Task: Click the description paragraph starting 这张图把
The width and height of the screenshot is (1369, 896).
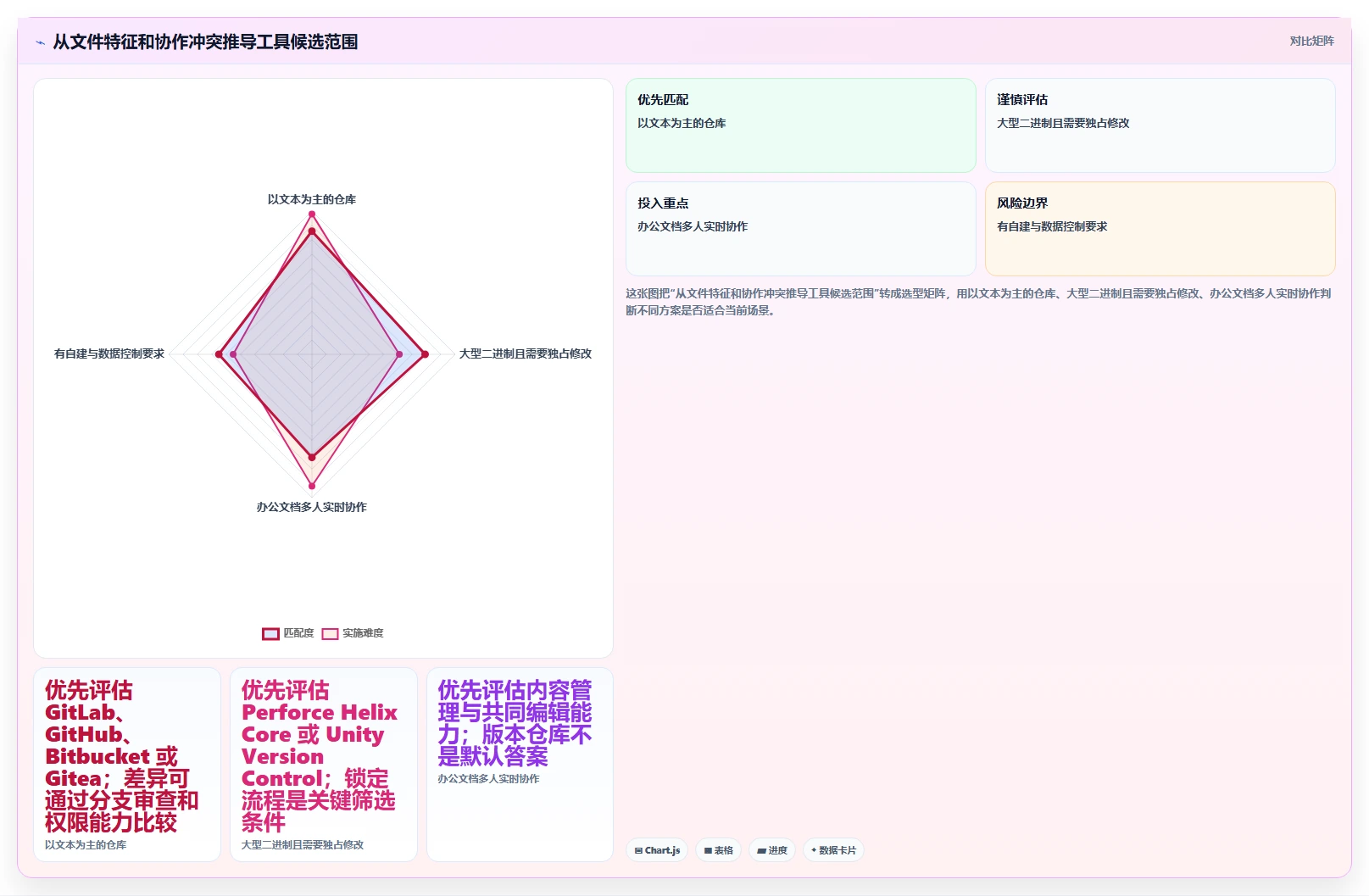Action: coord(978,302)
